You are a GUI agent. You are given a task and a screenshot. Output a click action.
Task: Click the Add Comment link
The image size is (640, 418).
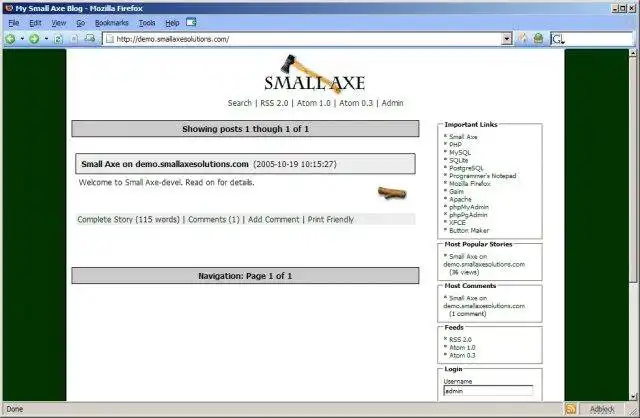click(x=273, y=220)
